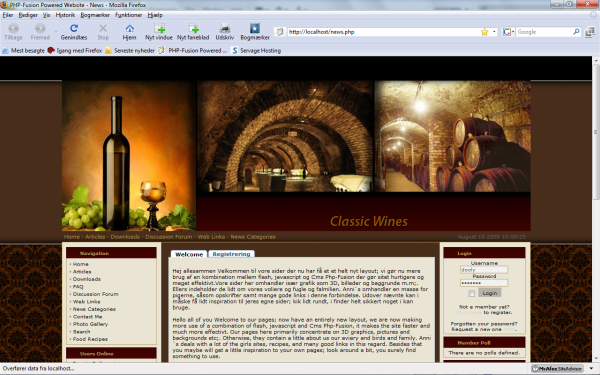Open the Funktioner menu
The width and height of the screenshot is (600, 375).
coord(128,15)
